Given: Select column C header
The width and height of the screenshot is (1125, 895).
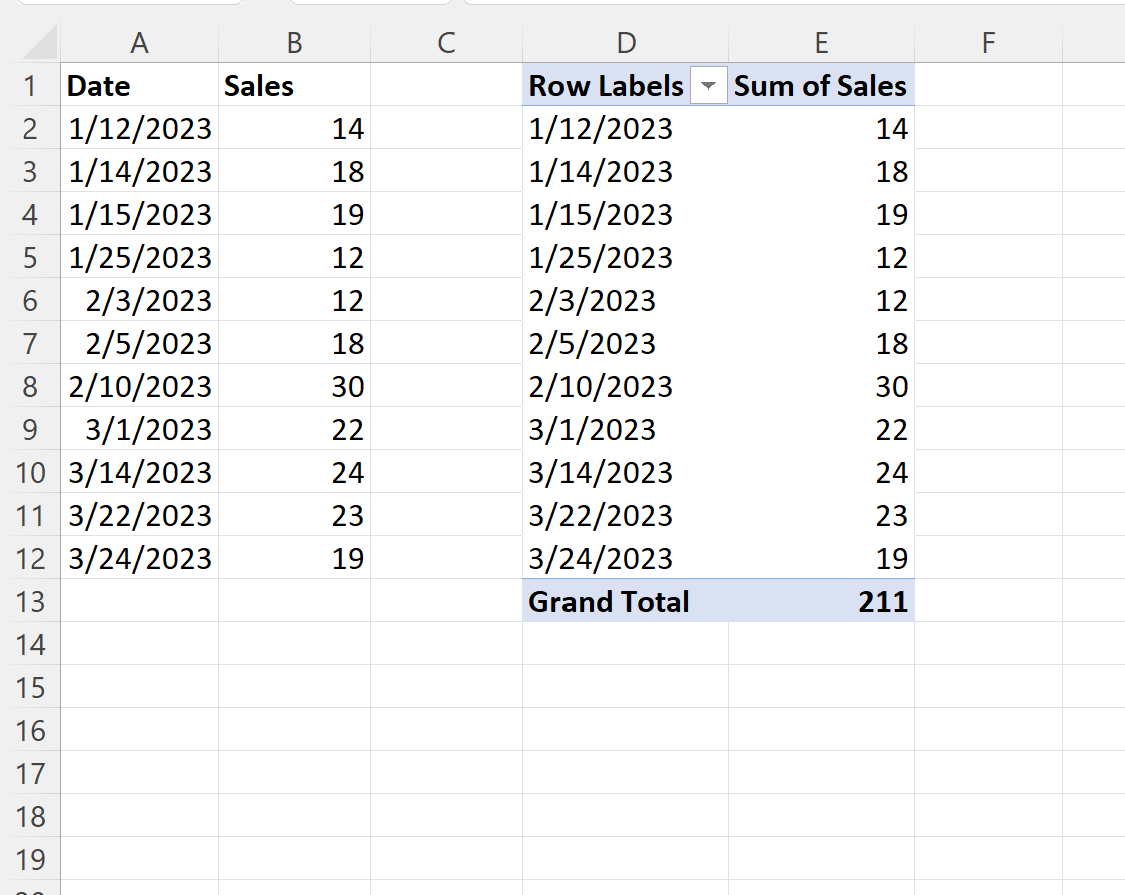Looking at the screenshot, I should (446, 43).
